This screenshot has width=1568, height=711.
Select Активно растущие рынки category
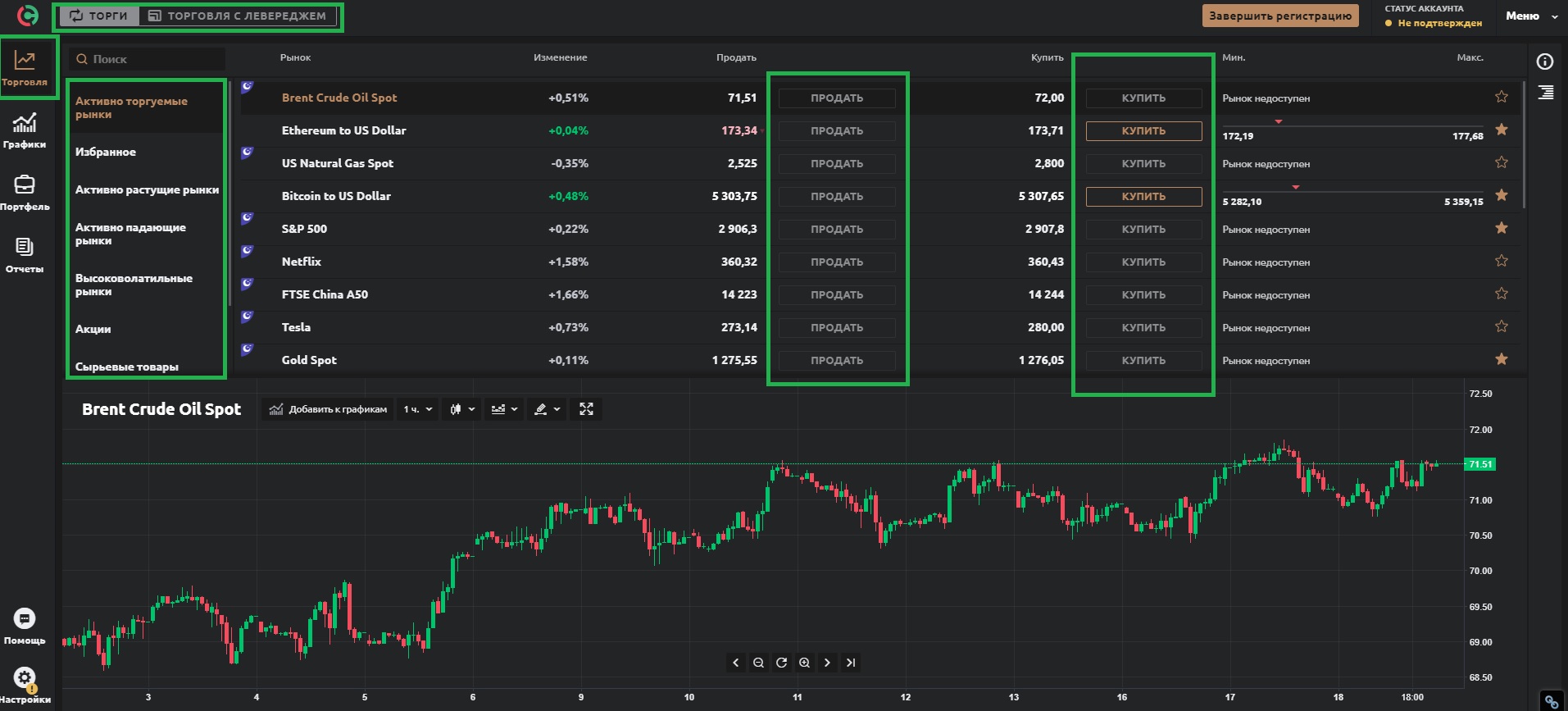tap(147, 189)
